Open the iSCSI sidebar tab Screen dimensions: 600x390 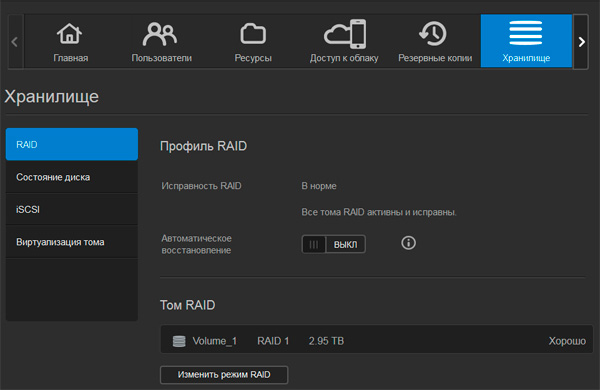click(72, 209)
